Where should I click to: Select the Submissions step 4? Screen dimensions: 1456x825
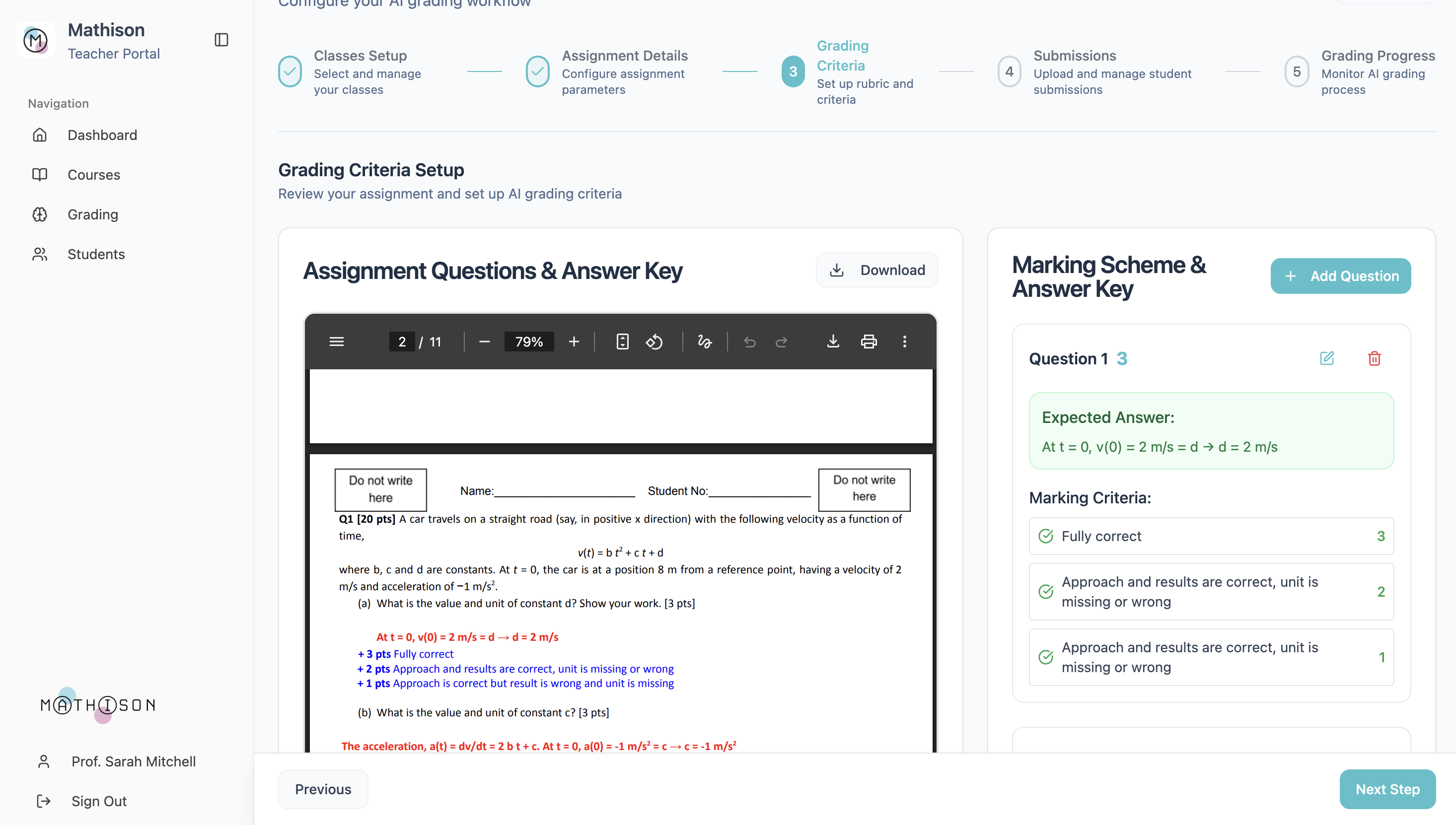tap(1010, 72)
